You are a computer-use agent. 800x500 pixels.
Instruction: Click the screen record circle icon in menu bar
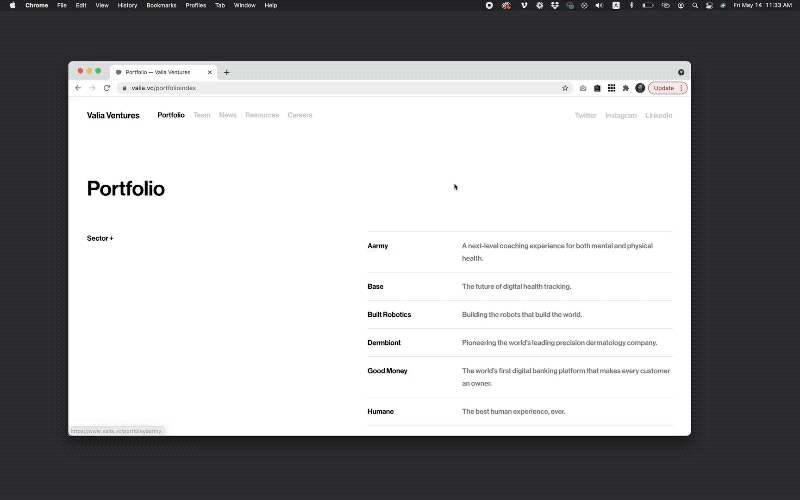tap(489, 5)
